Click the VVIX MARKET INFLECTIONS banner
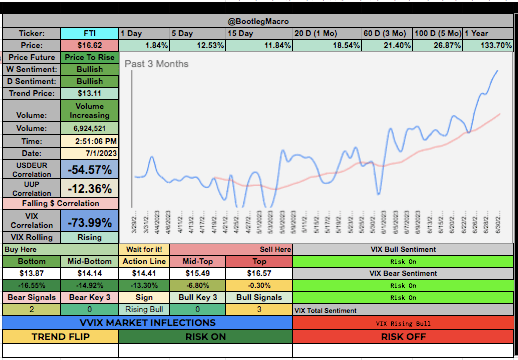 point(147,323)
